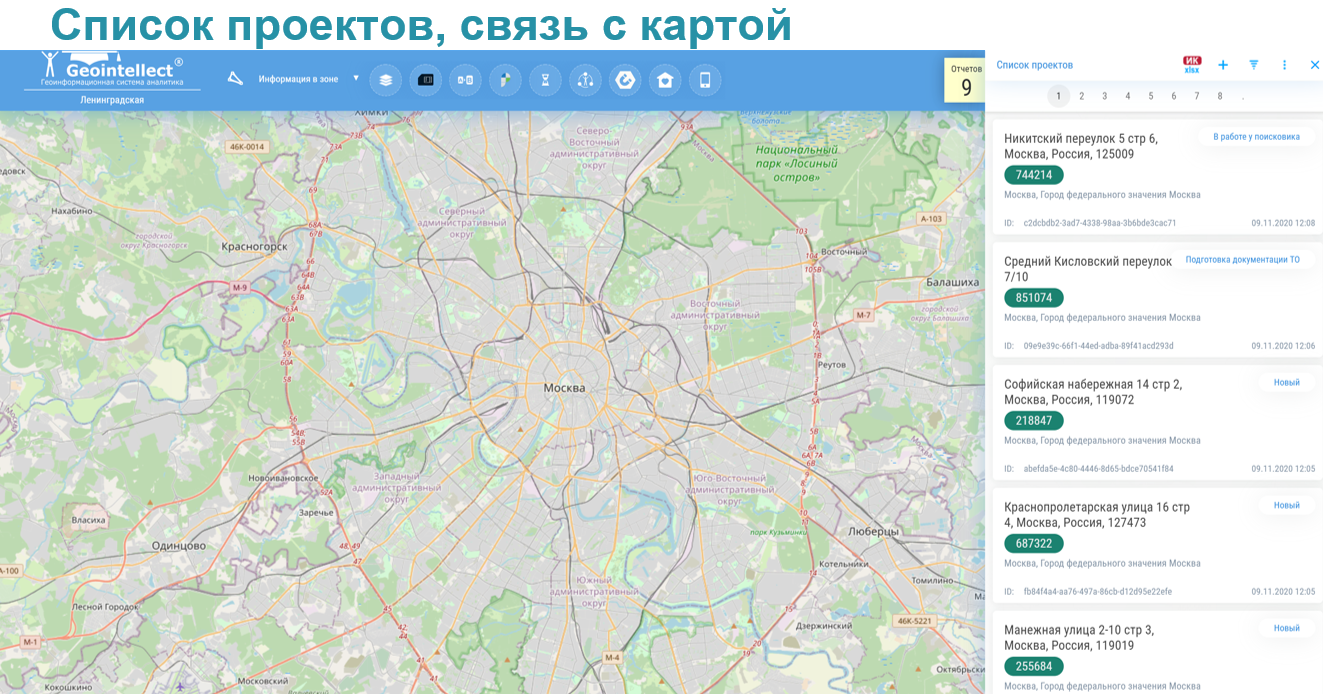Open the project list filter icon
This screenshot has height=694, width=1323.
[x=1253, y=65]
